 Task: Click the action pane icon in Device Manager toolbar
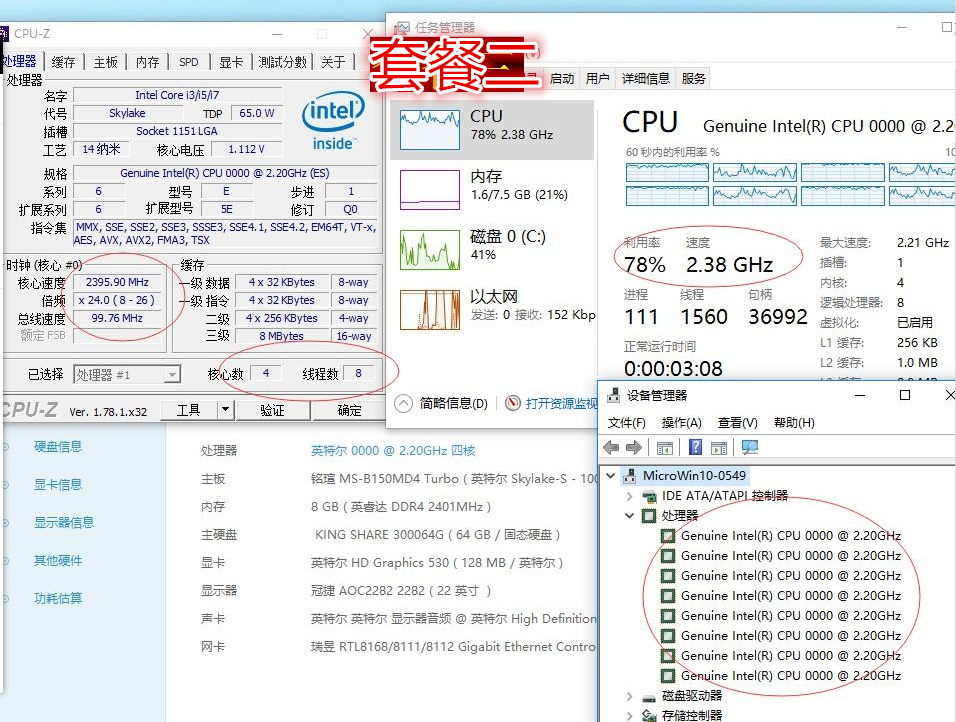(719, 448)
